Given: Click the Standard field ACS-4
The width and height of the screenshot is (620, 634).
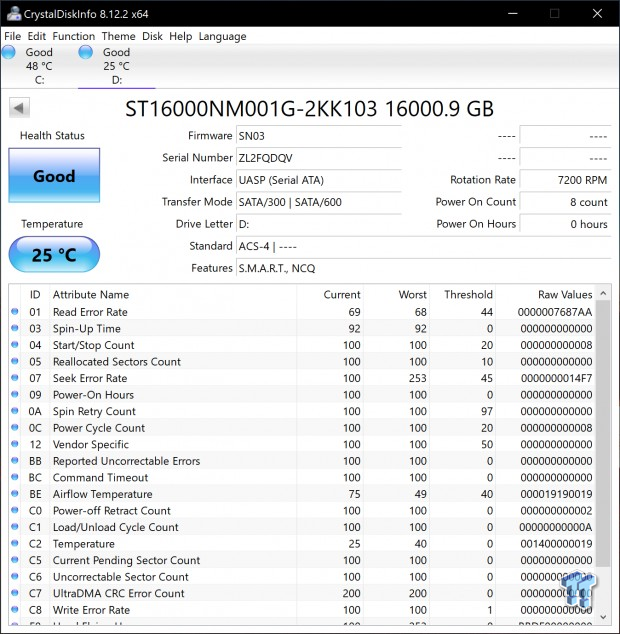Looking at the screenshot, I should [423, 246].
